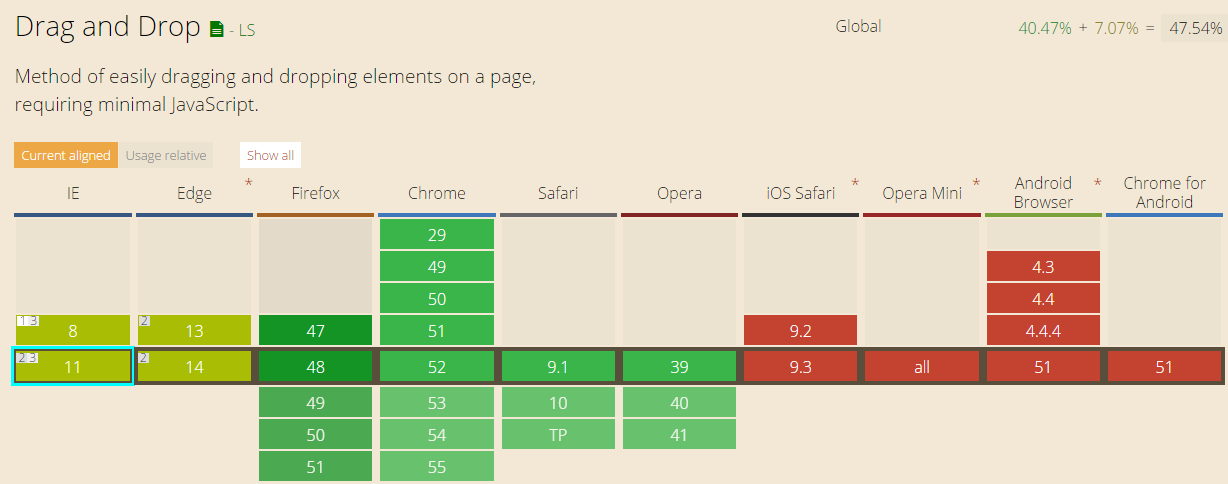Screen dimensions: 1228x484
Task: Click the Chrome for Android header
Action: coord(1164,192)
